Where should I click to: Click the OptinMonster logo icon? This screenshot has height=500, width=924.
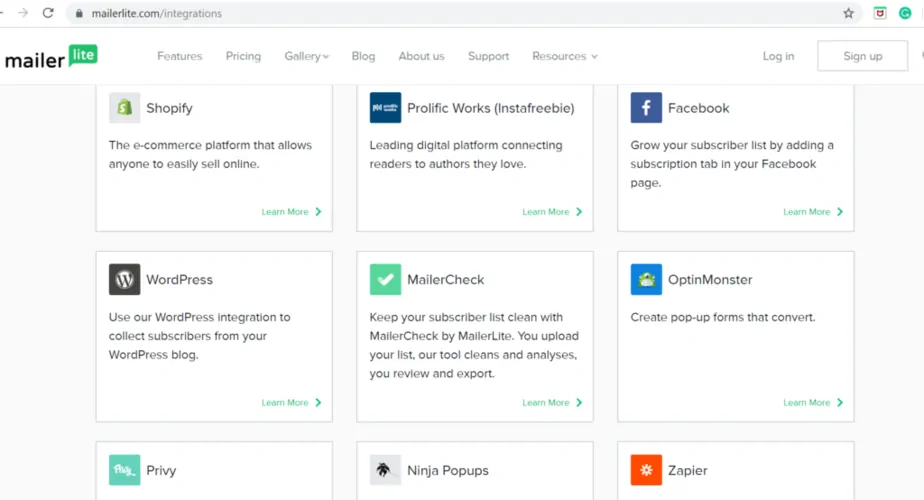point(646,279)
